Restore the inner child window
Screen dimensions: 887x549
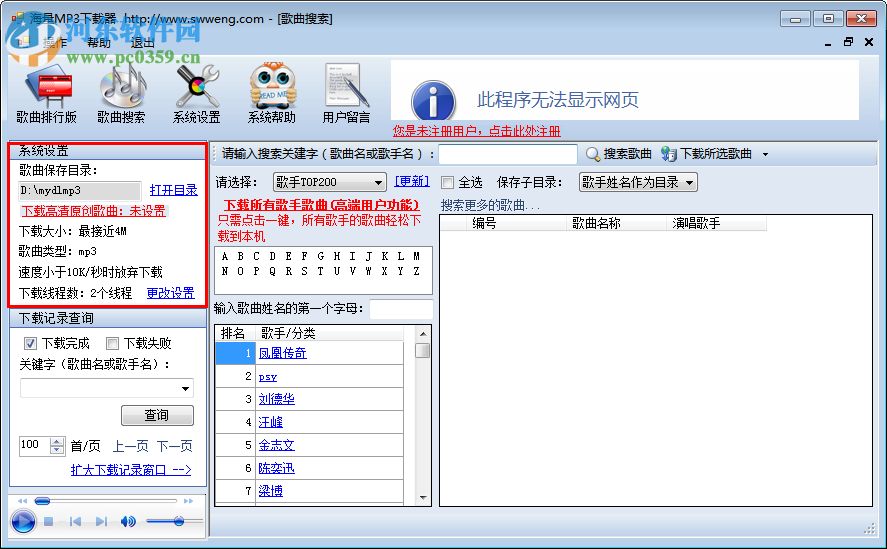pyautogui.click(x=848, y=42)
